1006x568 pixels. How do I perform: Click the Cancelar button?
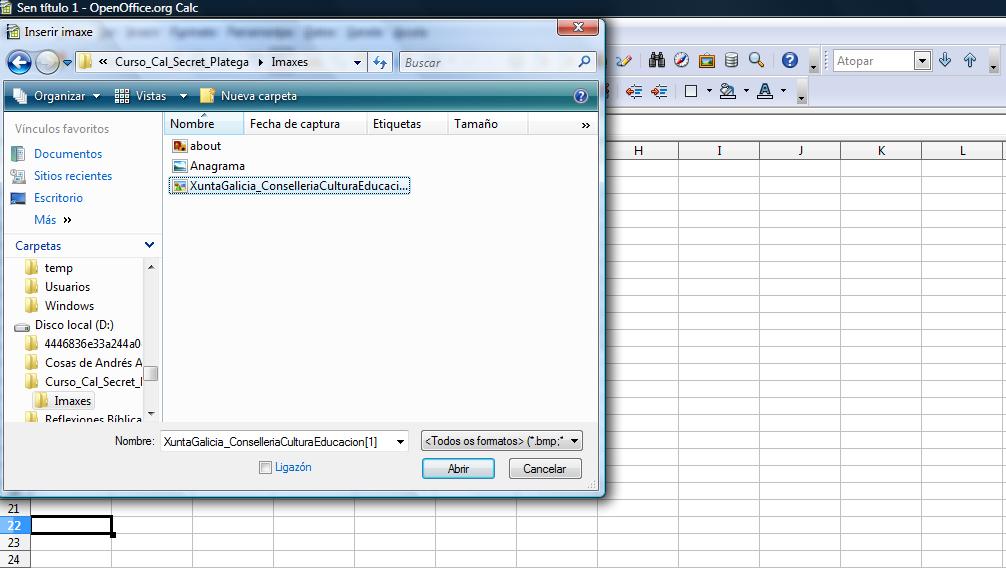(x=545, y=469)
